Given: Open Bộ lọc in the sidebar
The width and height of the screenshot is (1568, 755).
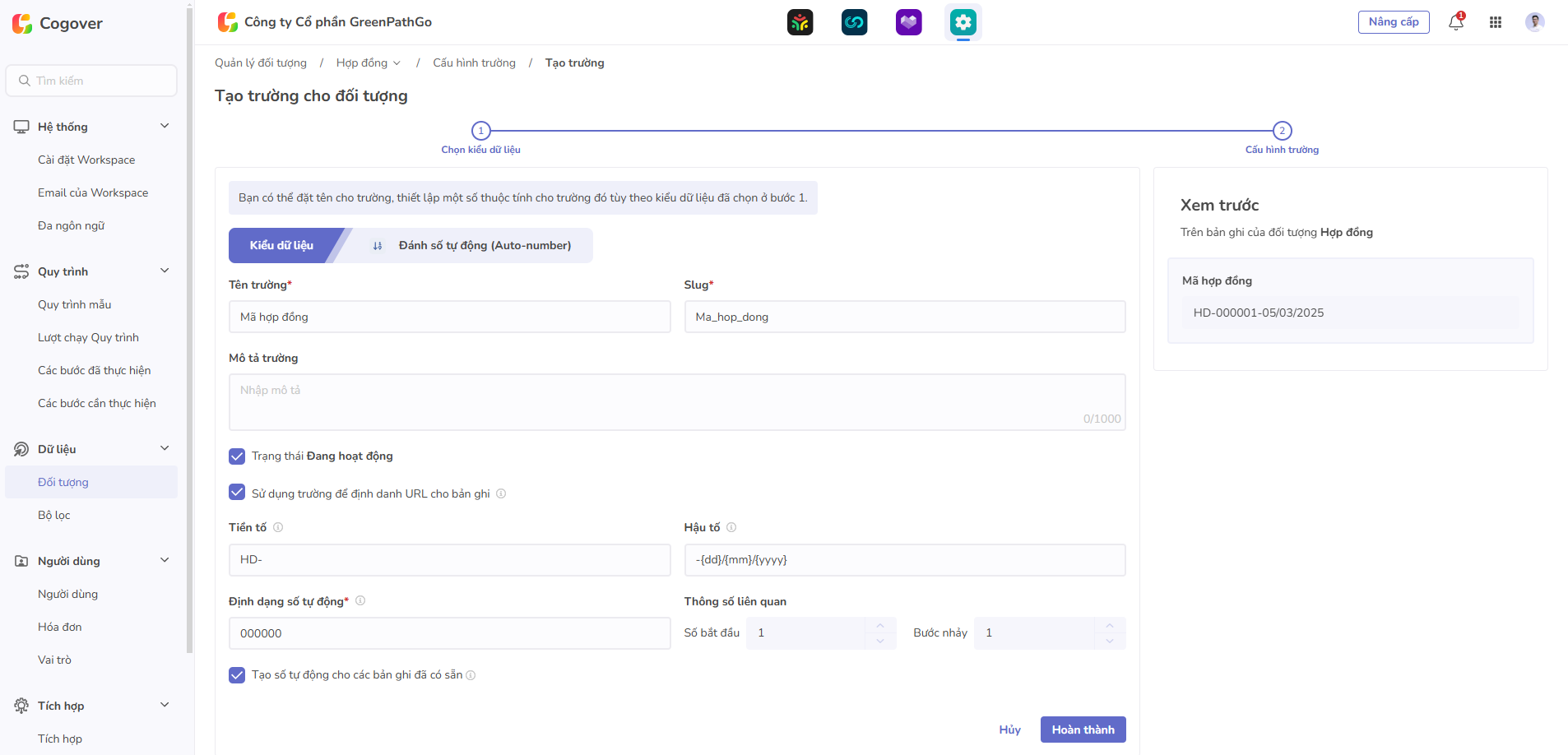Looking at the screenshot, I should (54, 515).
